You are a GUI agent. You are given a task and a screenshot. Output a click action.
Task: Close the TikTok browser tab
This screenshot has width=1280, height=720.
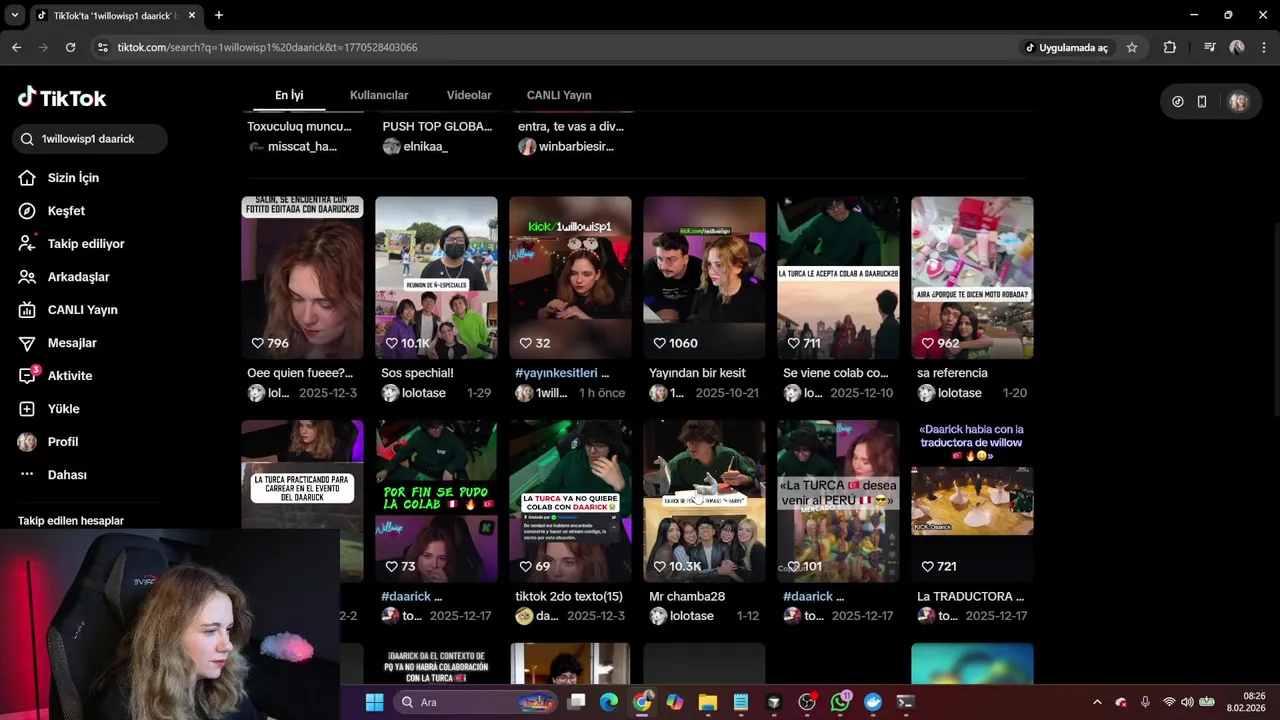(x=191, y=15)
